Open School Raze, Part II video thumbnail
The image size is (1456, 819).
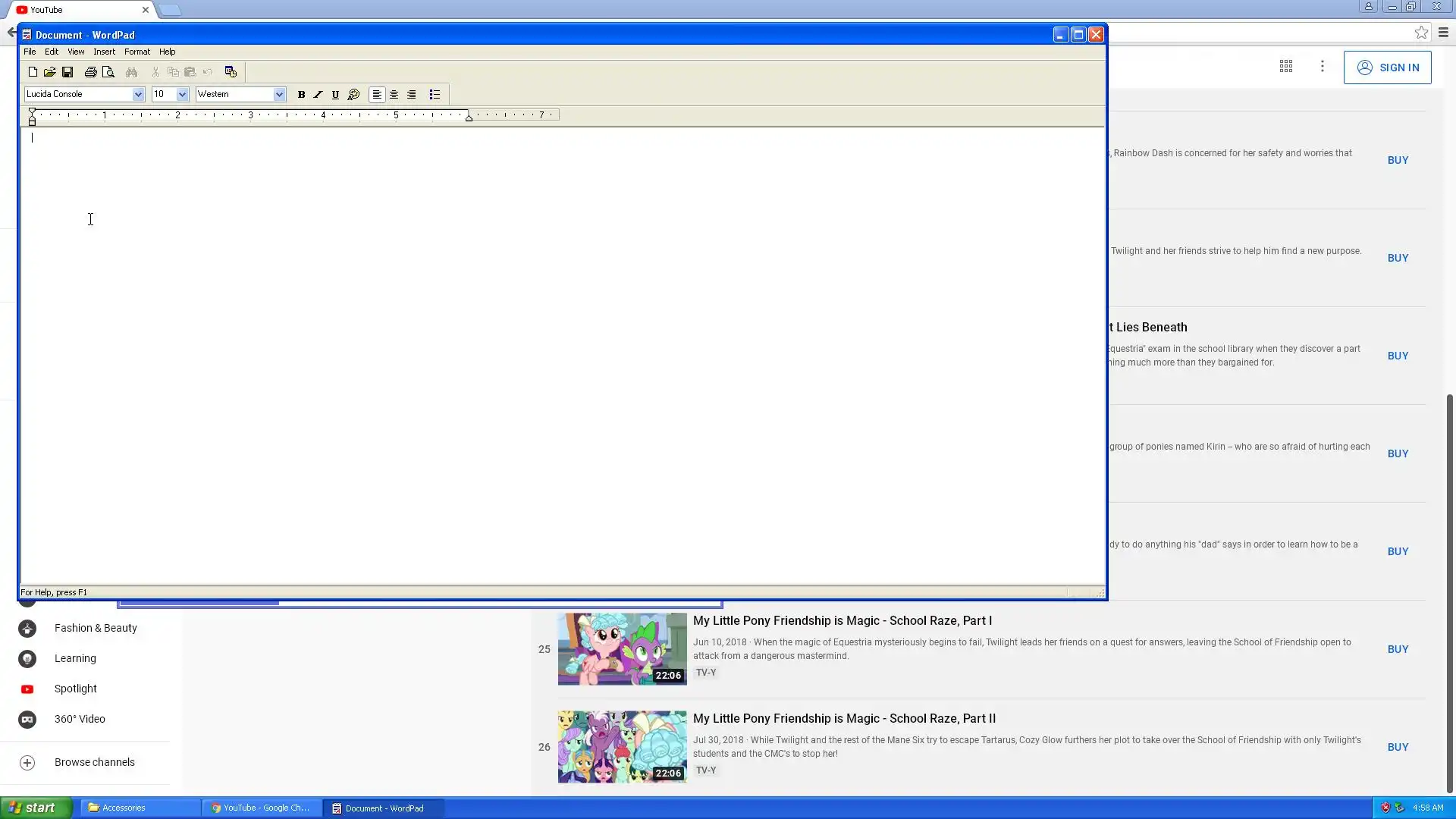(x=622, y=746)
